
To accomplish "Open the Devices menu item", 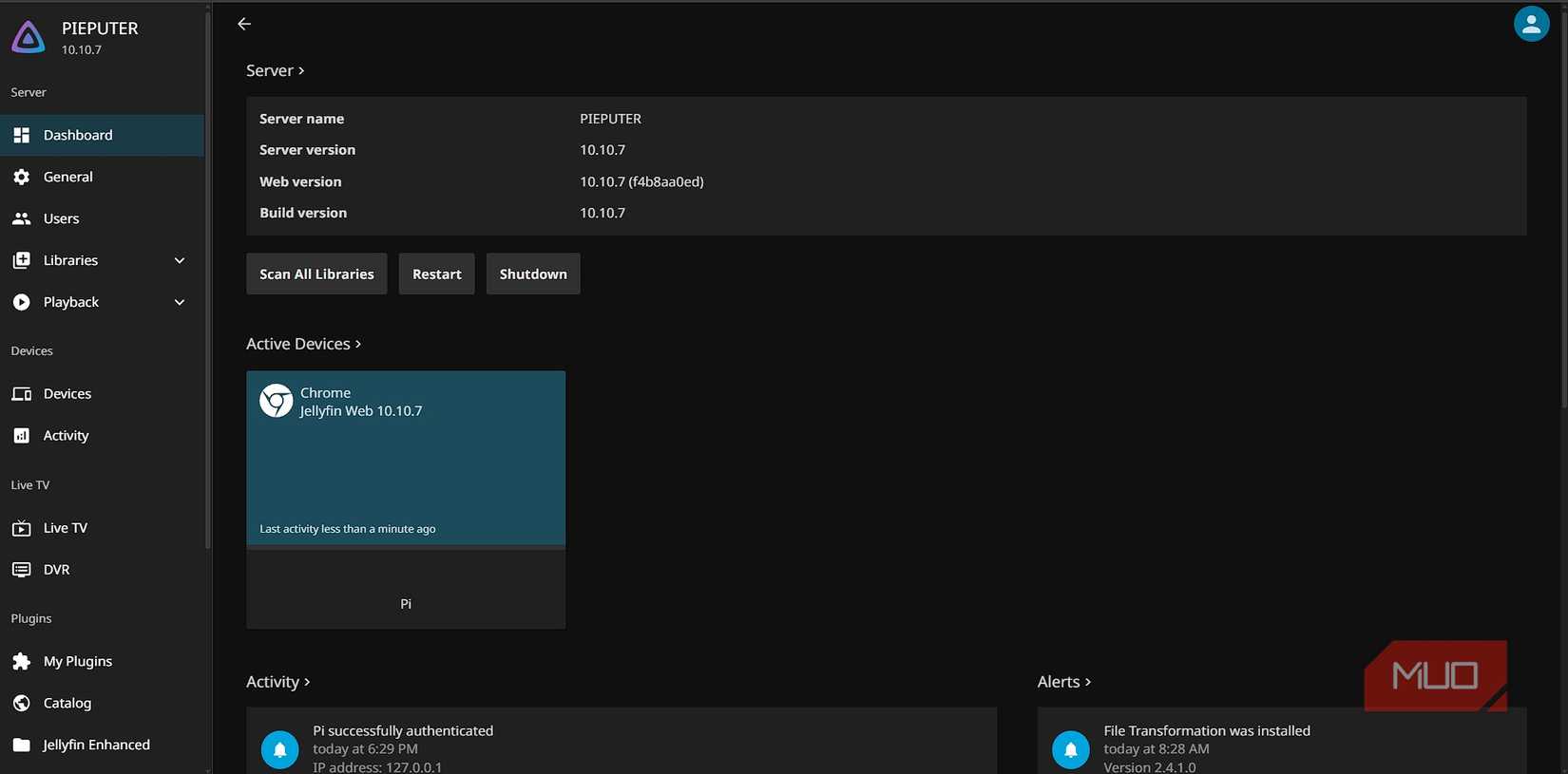I will pyautogui.click(x=102, y=394).
